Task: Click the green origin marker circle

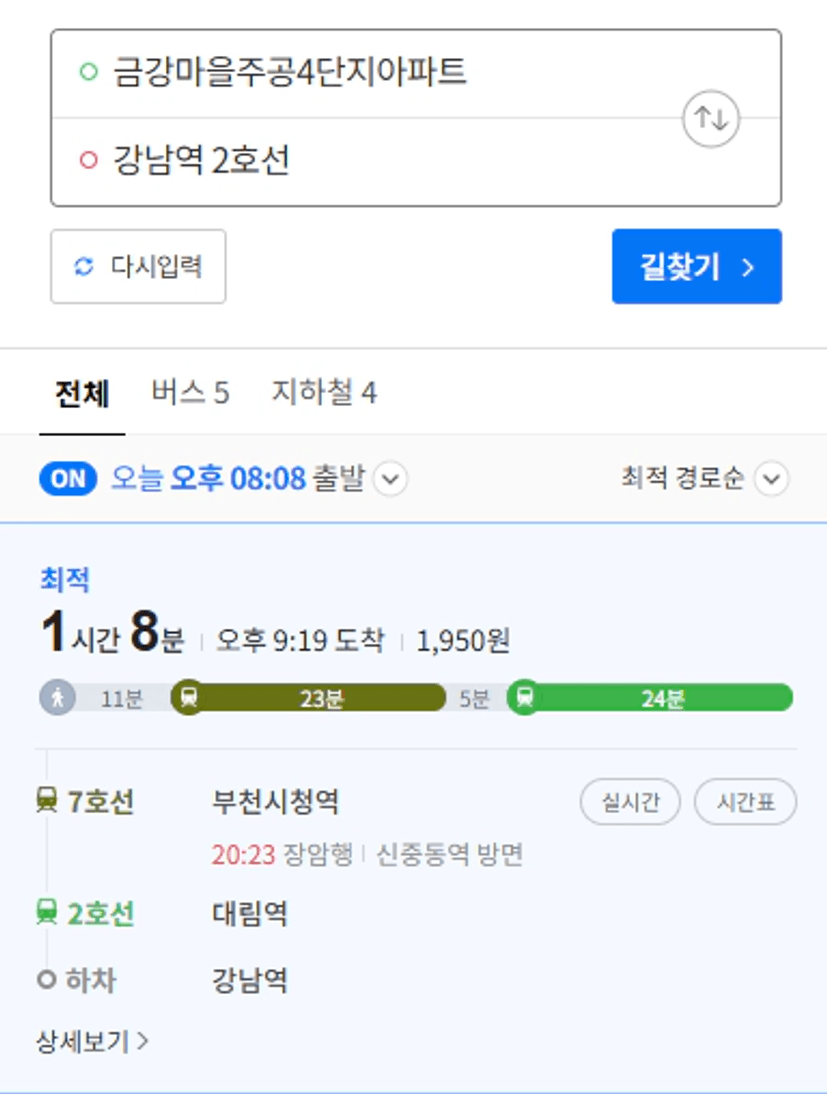Action: (x=89, y=71)
